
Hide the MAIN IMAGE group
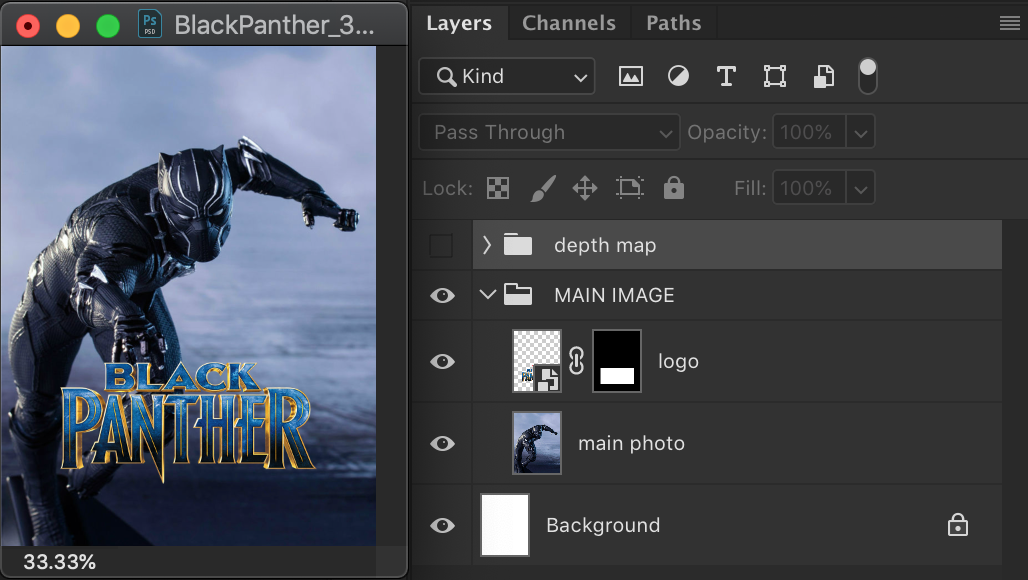click(x=443, y=296)
